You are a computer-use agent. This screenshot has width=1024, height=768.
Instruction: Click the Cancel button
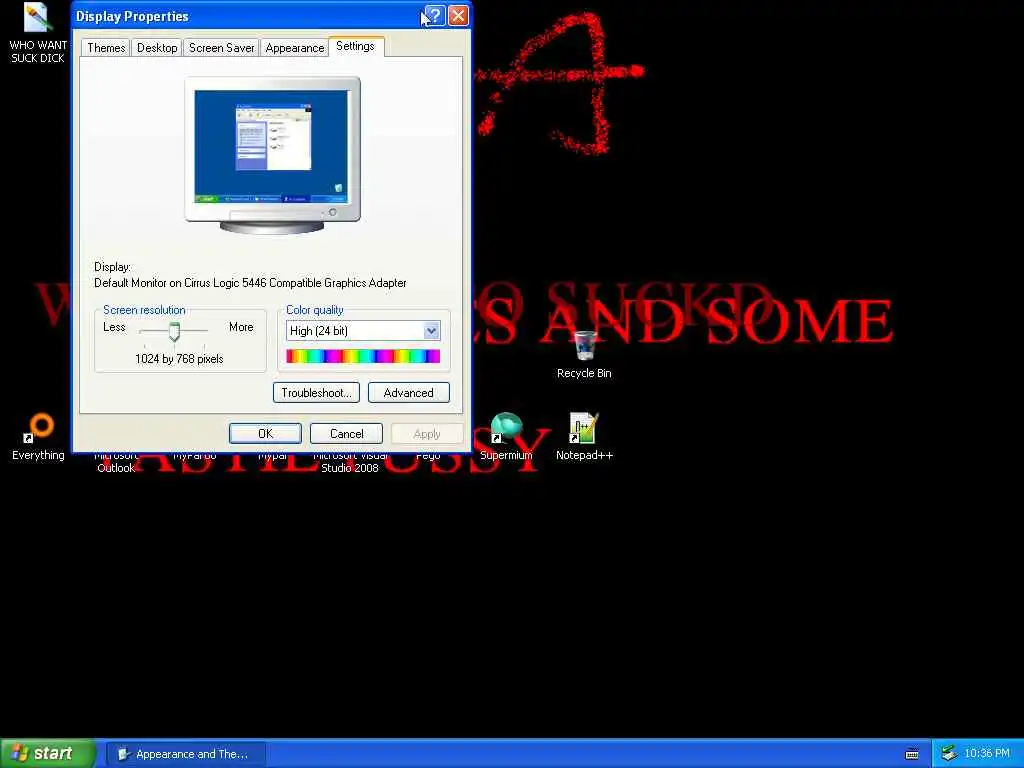[346, 434]
